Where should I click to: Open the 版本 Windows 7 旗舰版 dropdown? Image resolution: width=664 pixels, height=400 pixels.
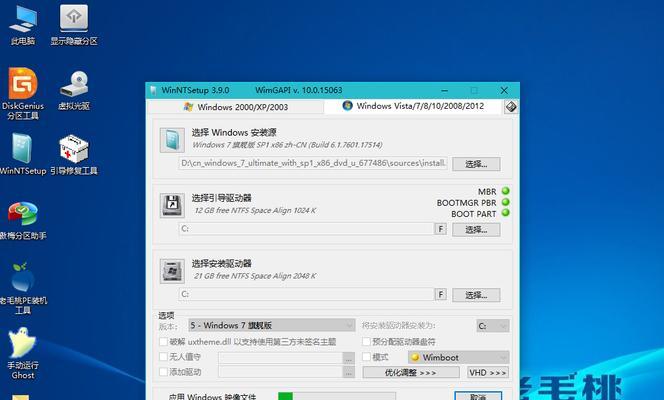click(x=271, y=326)
